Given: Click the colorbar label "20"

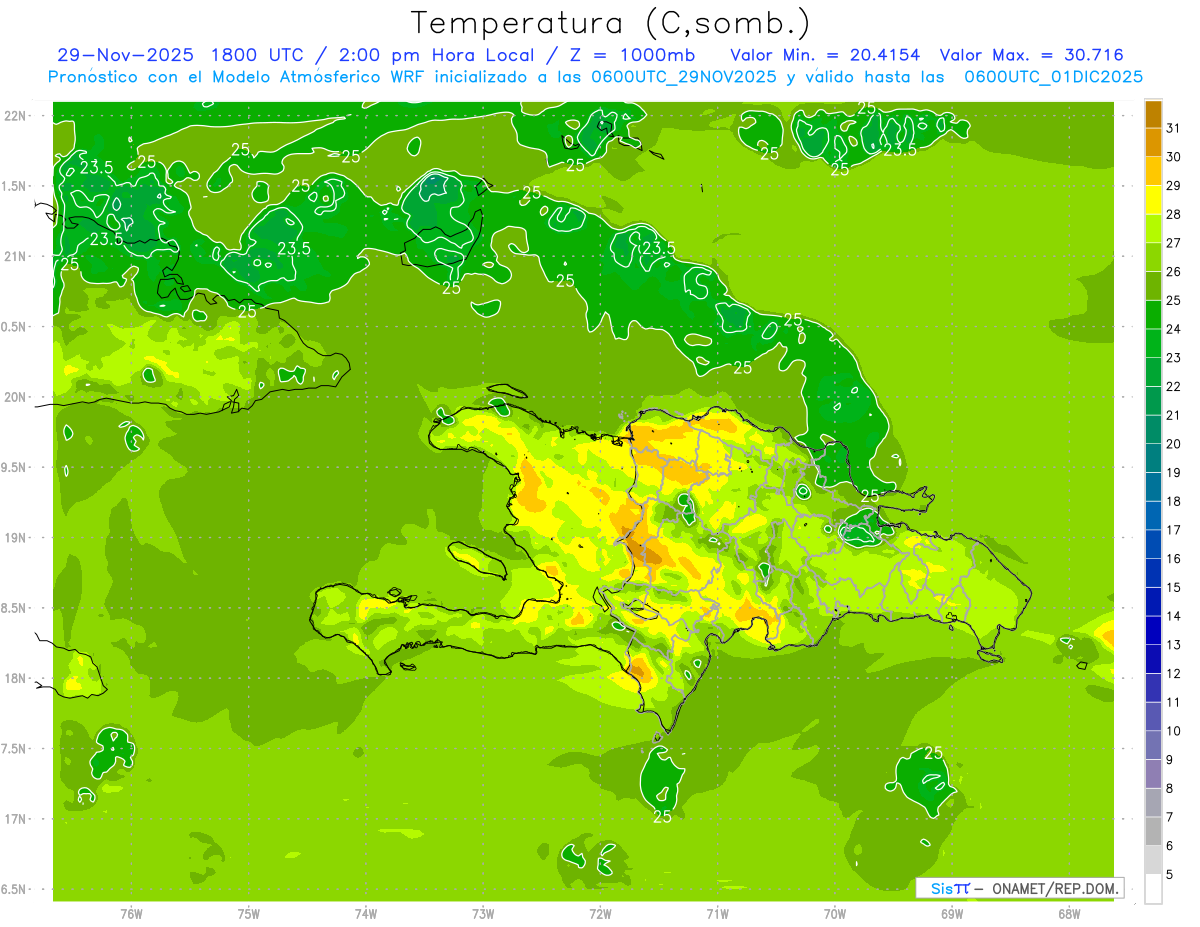Looking at the screenshot, I should click(x=1174, y=444).
